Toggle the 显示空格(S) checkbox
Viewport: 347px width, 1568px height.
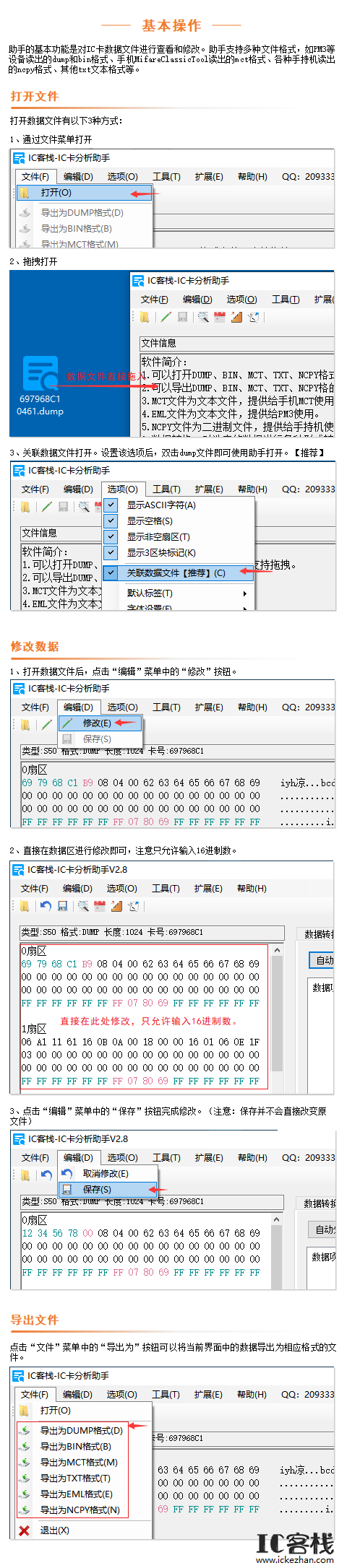tap(111, 521)
